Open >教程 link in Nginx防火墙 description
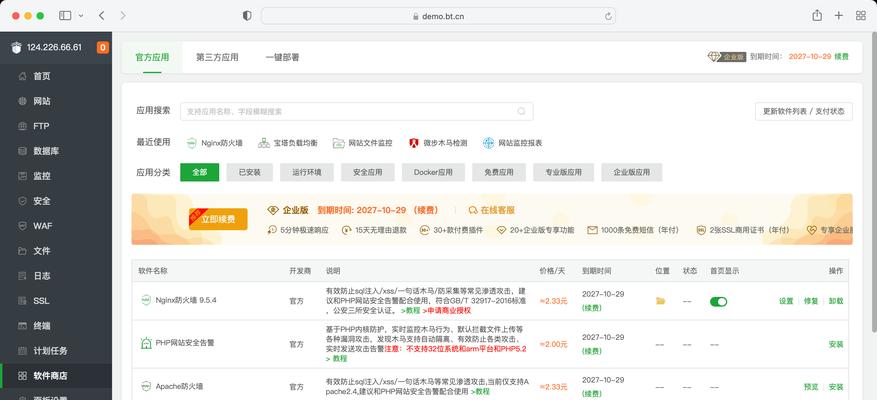This screenshot has height=400, width=877. tap(411, 310)
